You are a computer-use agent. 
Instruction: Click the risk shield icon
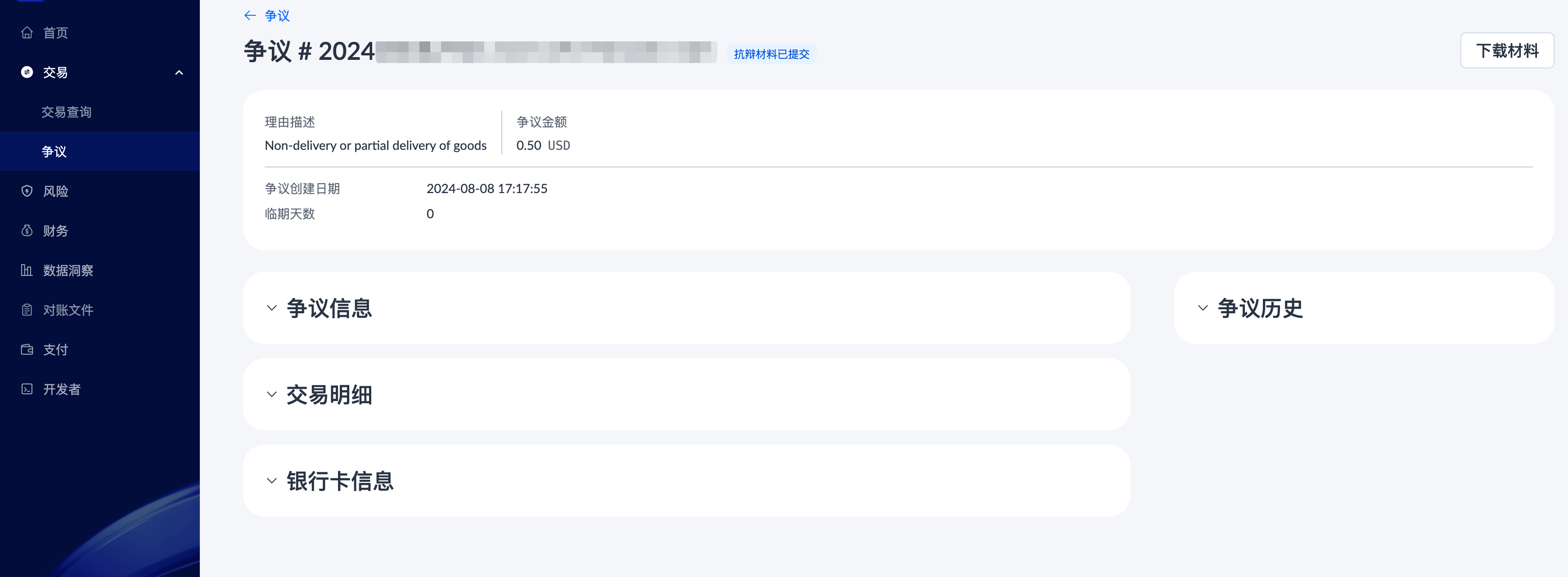coord(27,191)
